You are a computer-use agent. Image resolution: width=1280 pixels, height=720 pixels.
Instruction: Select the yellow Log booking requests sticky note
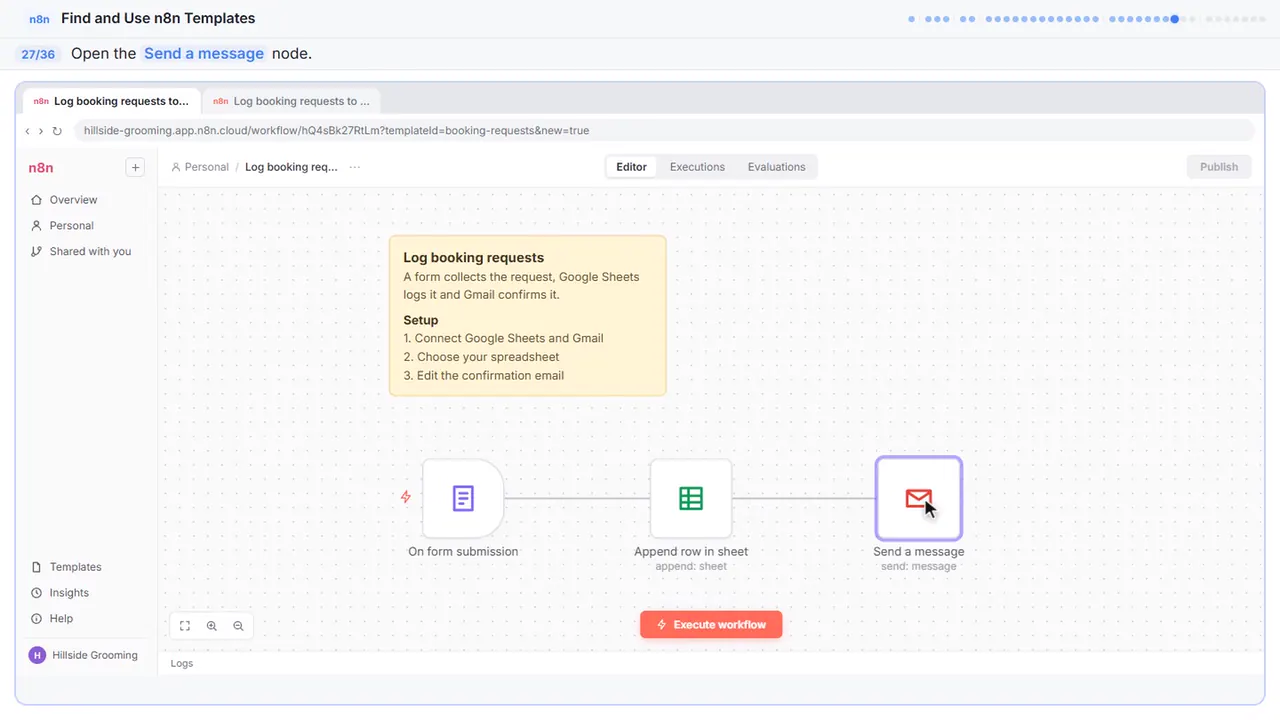point(527,316)
